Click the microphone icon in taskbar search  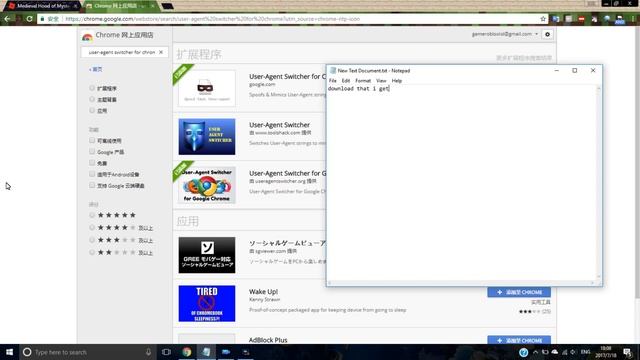[x=148, y=352]
